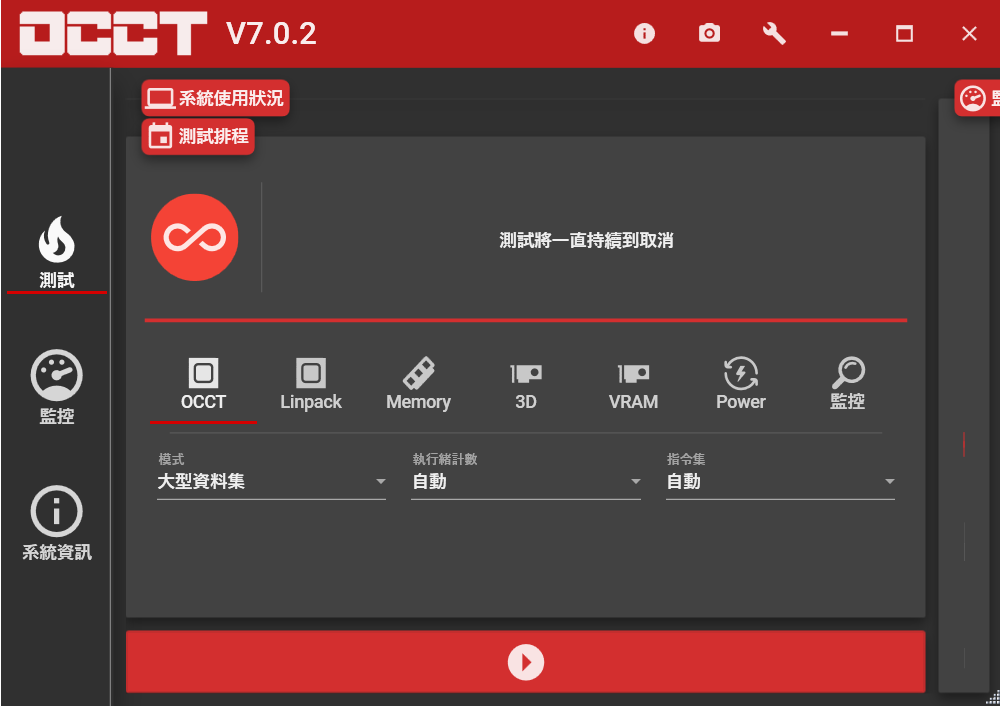
Task: Click the info icon in title bar
Action: (644, 34)
